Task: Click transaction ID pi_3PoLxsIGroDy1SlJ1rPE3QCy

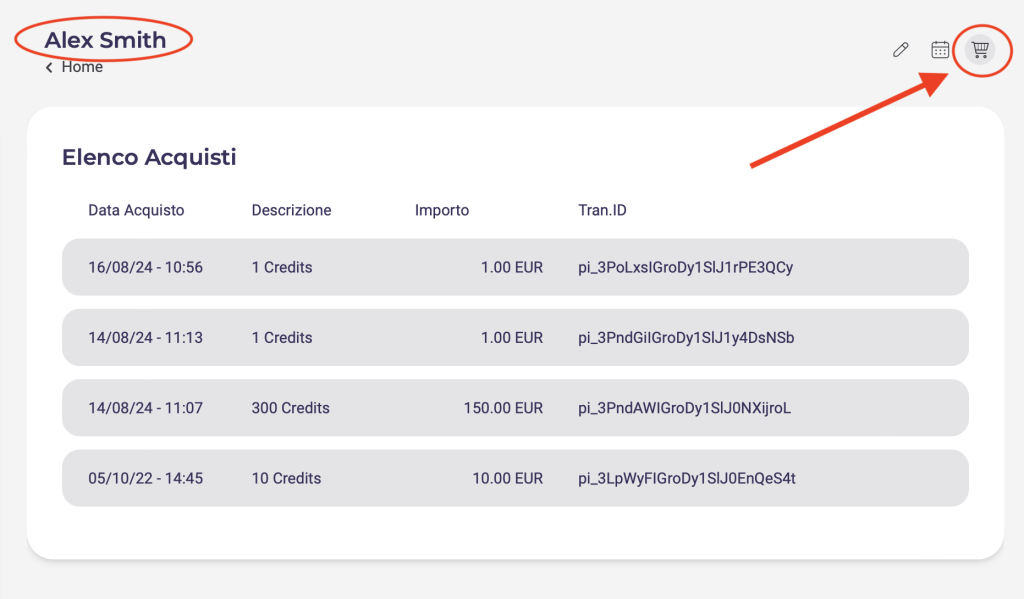Action: pos(685,267)
